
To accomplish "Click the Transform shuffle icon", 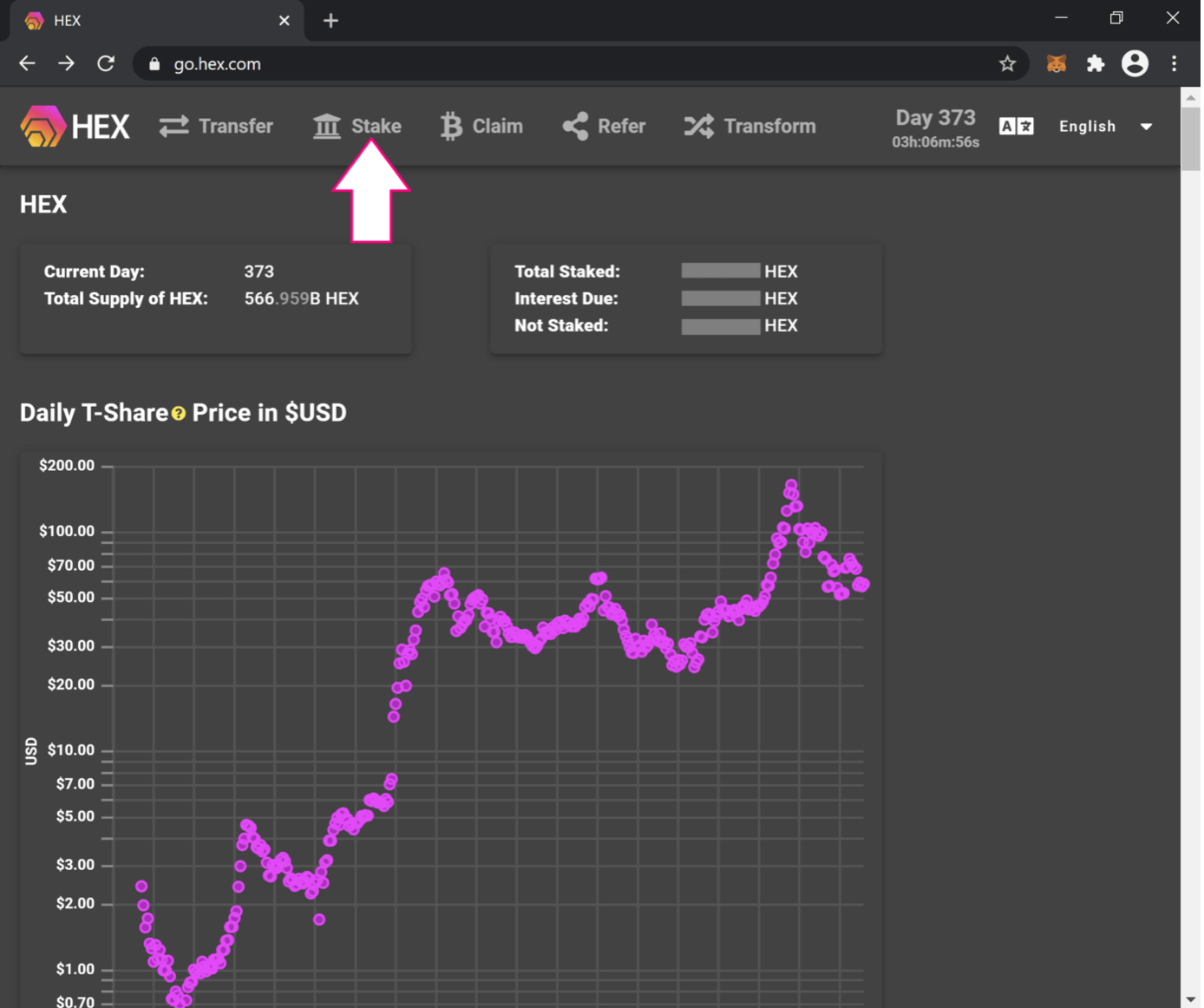I will coord(698,127).
